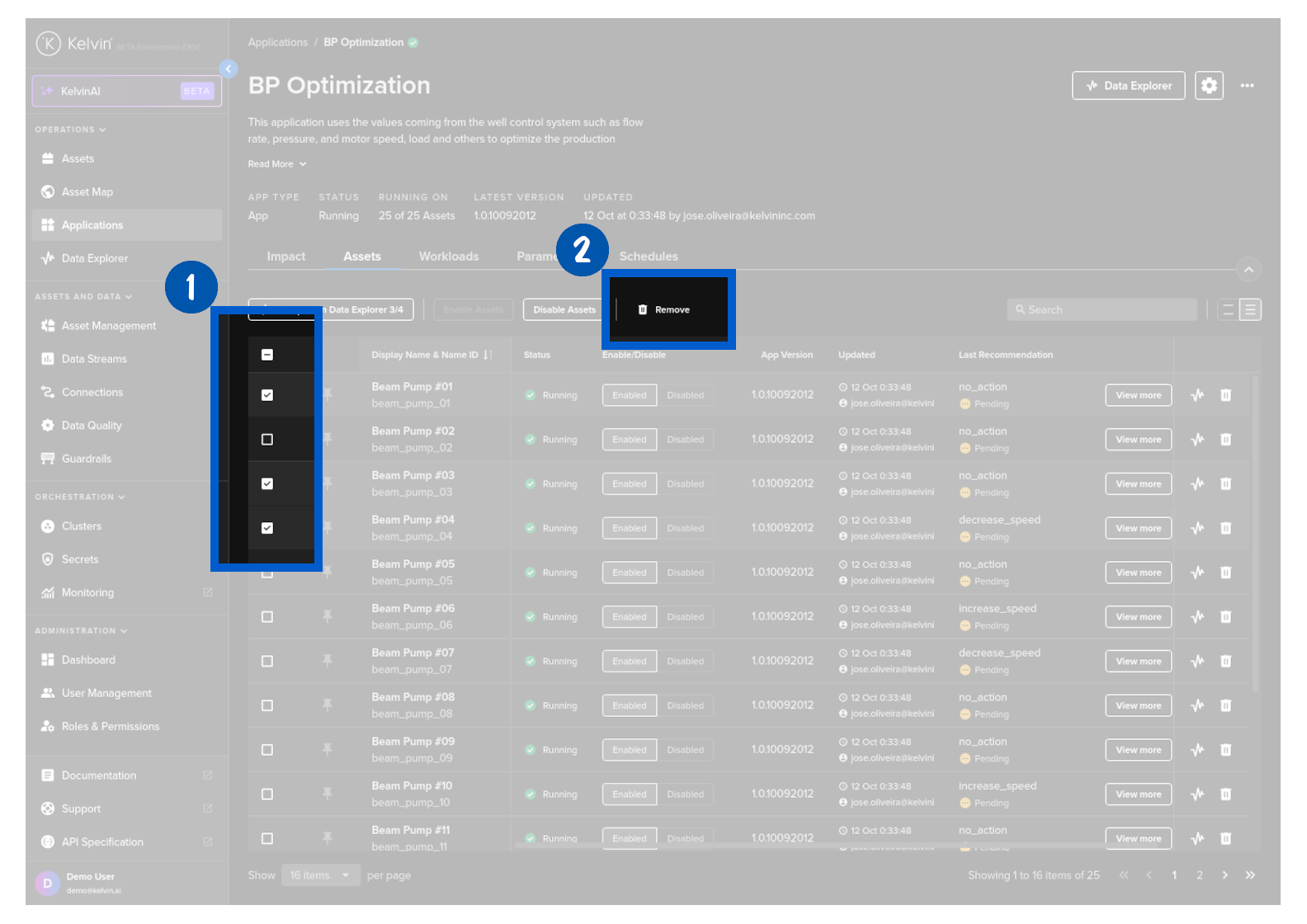Switch to the Workloads tab
This screenshot has width=1307, height=924.
click(x=448, y=257)
